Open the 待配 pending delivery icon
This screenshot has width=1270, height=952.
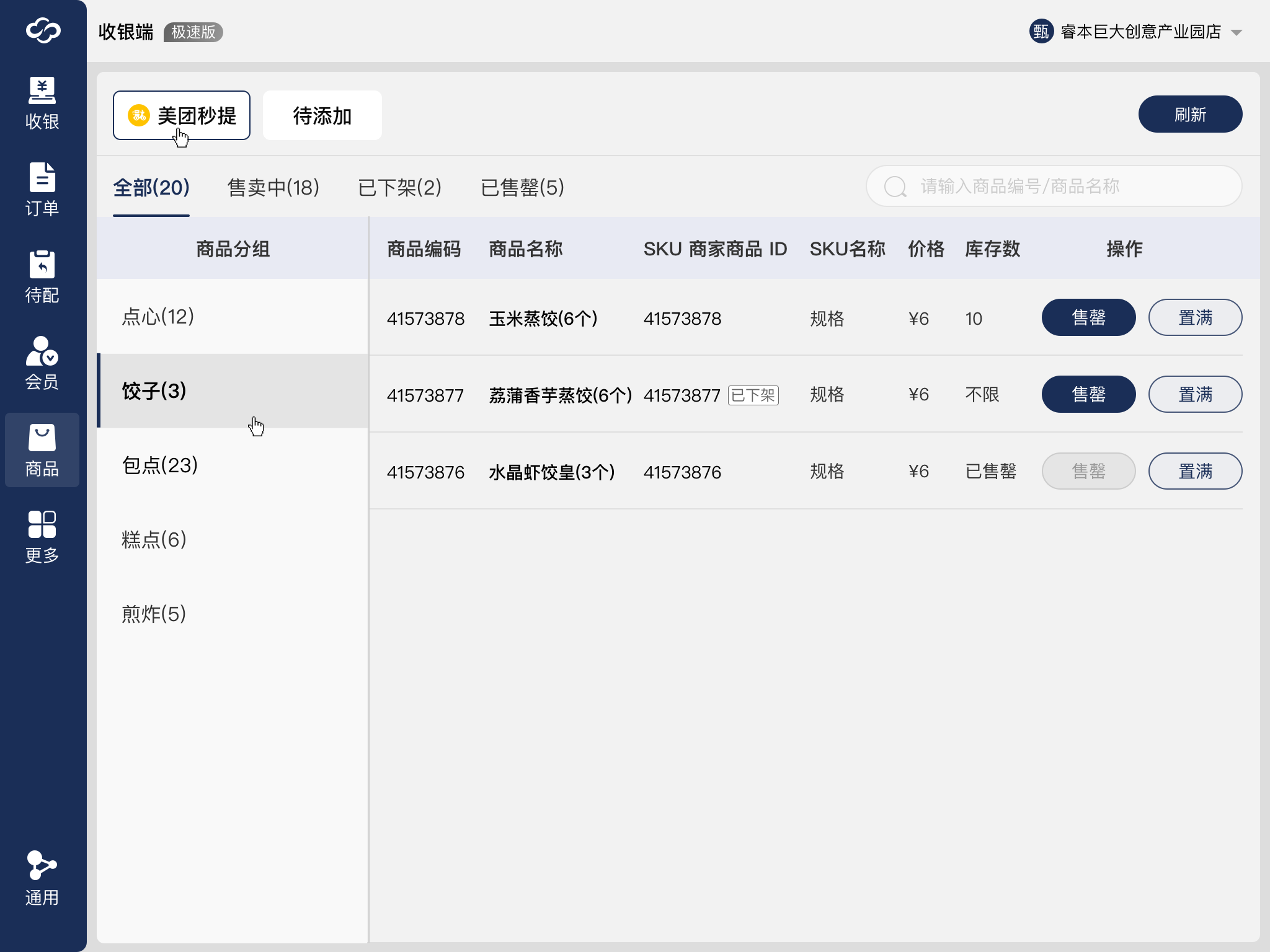[x=42, y=264]
